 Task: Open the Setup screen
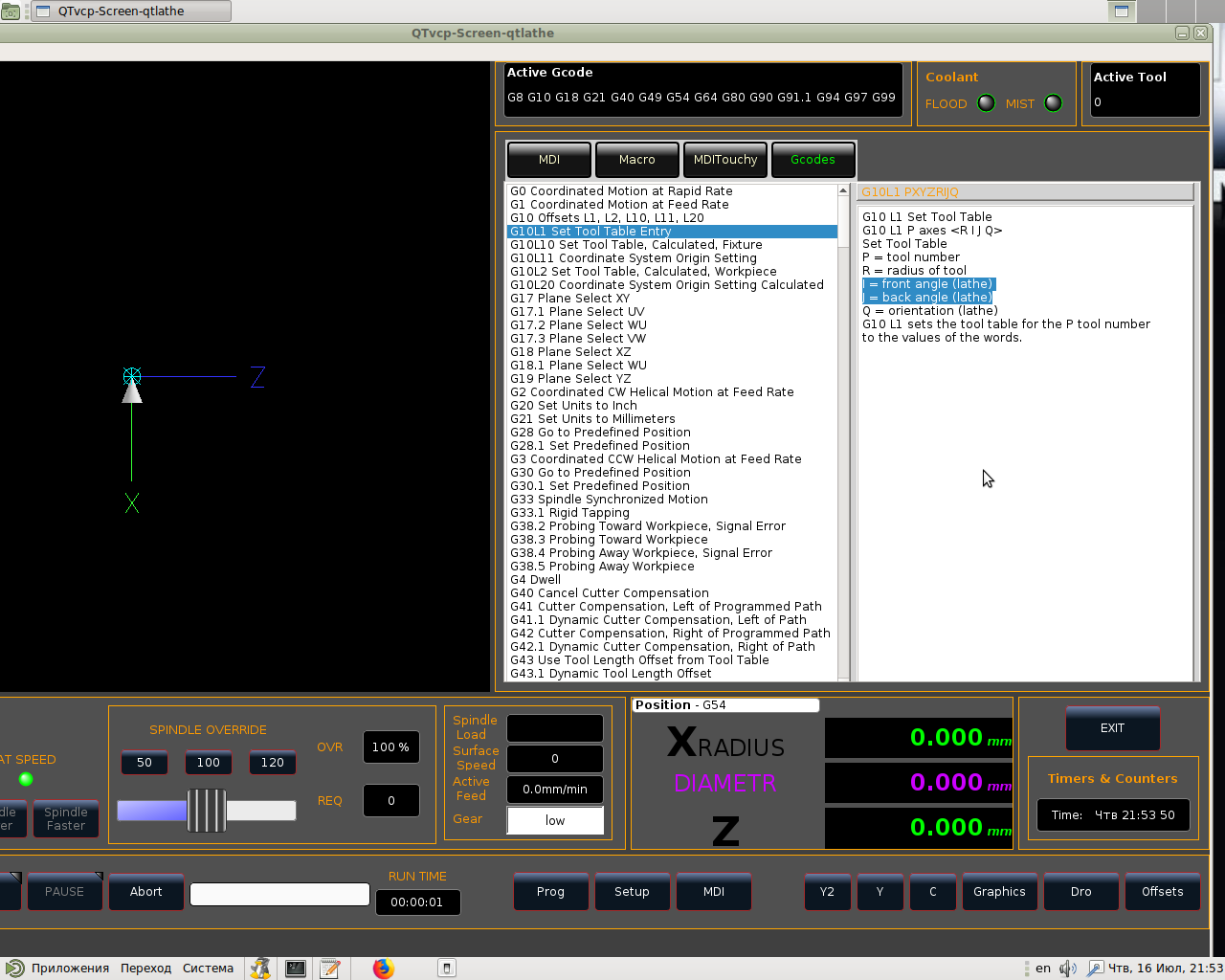pyautogui.click(x=632, y=892)
